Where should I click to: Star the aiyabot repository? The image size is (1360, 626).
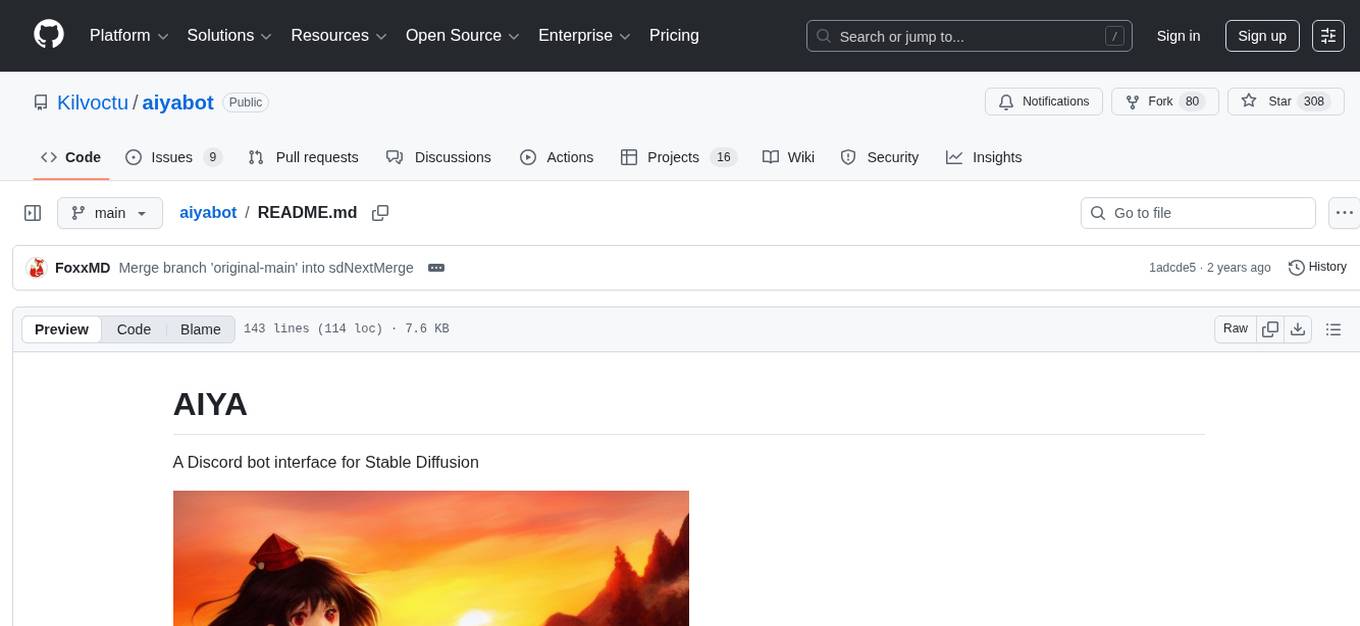(x=1286, y=101)
